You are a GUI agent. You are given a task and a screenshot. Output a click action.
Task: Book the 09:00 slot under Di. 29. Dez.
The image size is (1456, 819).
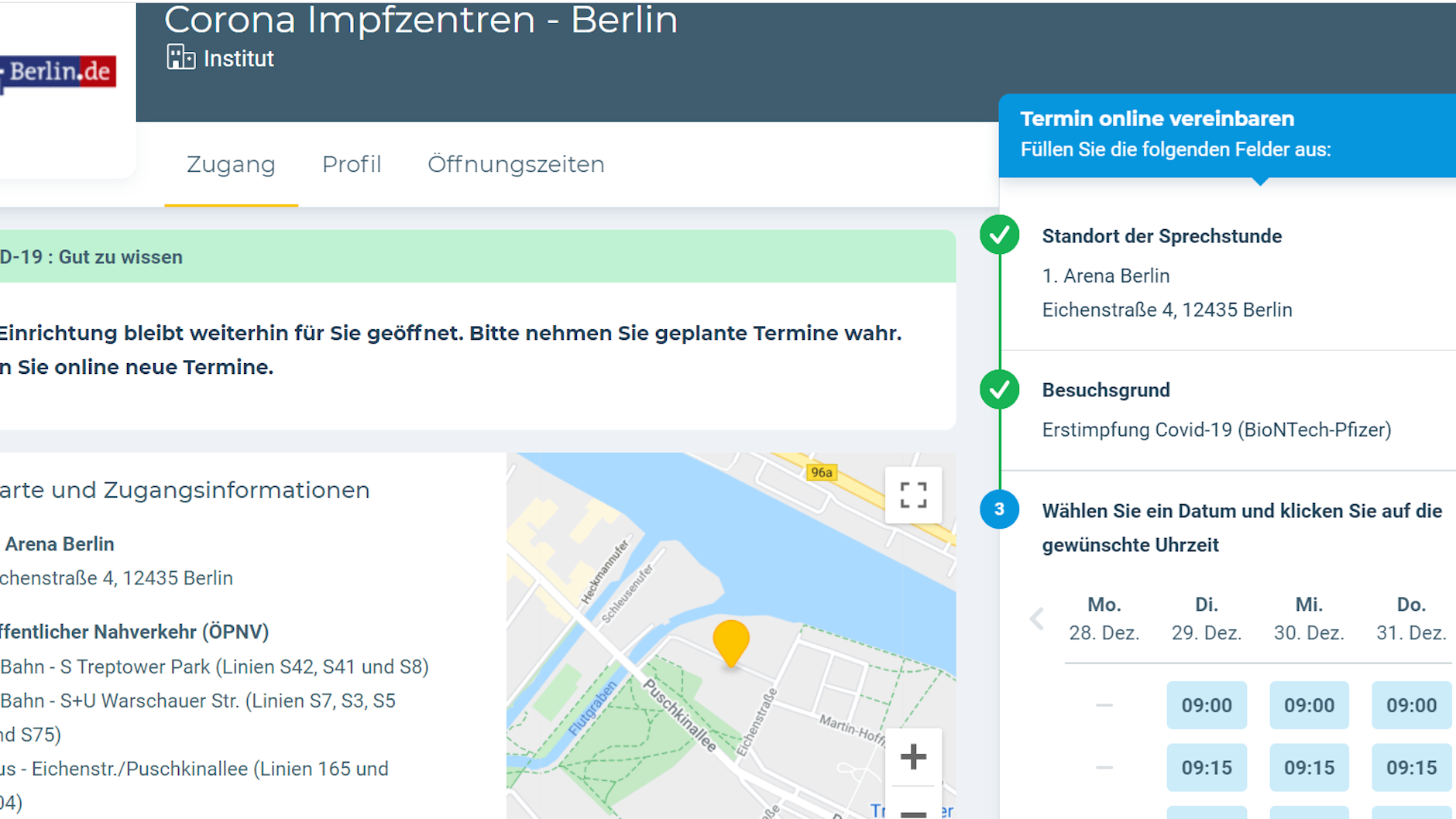tap(1206, 705)
